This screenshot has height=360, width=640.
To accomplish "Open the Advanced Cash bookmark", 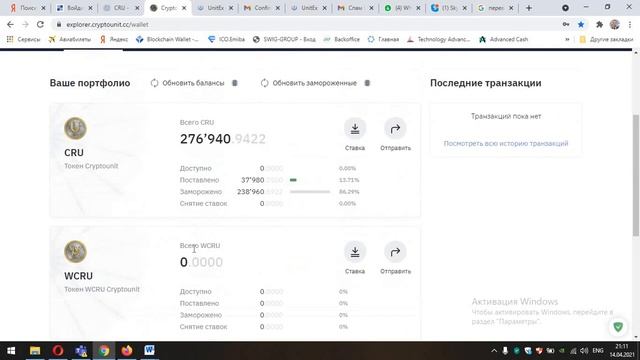I will [504, 39].
